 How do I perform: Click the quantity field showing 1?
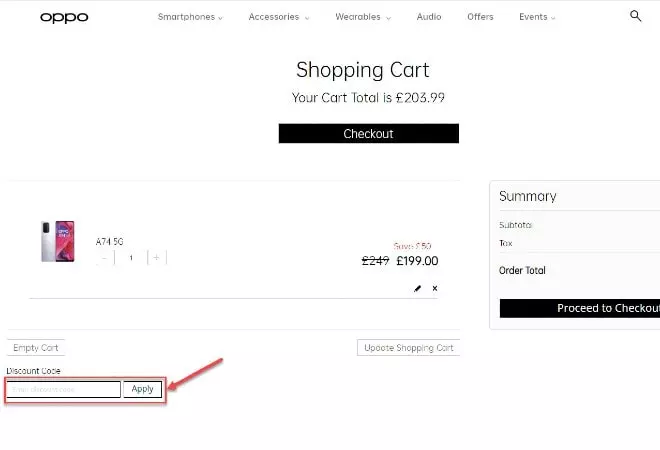coord(131,257)
